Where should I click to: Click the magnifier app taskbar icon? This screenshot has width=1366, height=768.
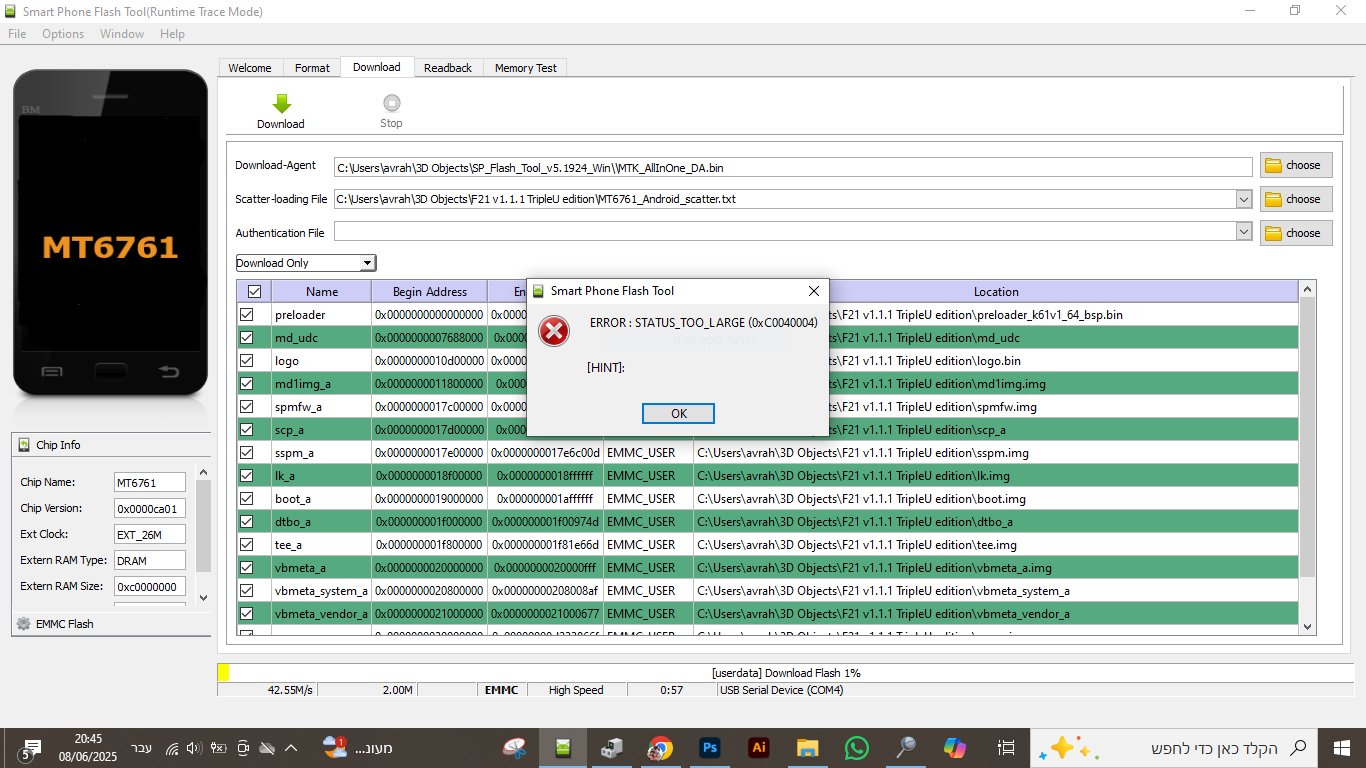pos(906,747)
